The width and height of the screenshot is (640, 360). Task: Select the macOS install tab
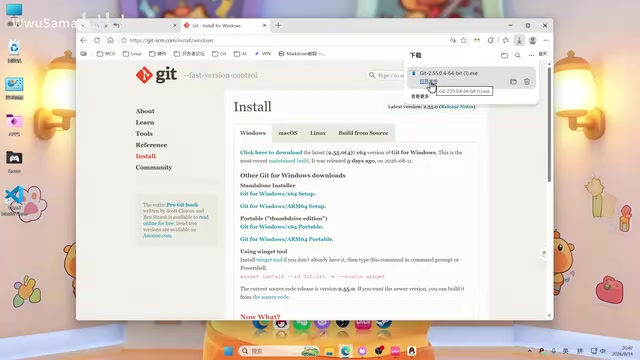click(288, 133)
